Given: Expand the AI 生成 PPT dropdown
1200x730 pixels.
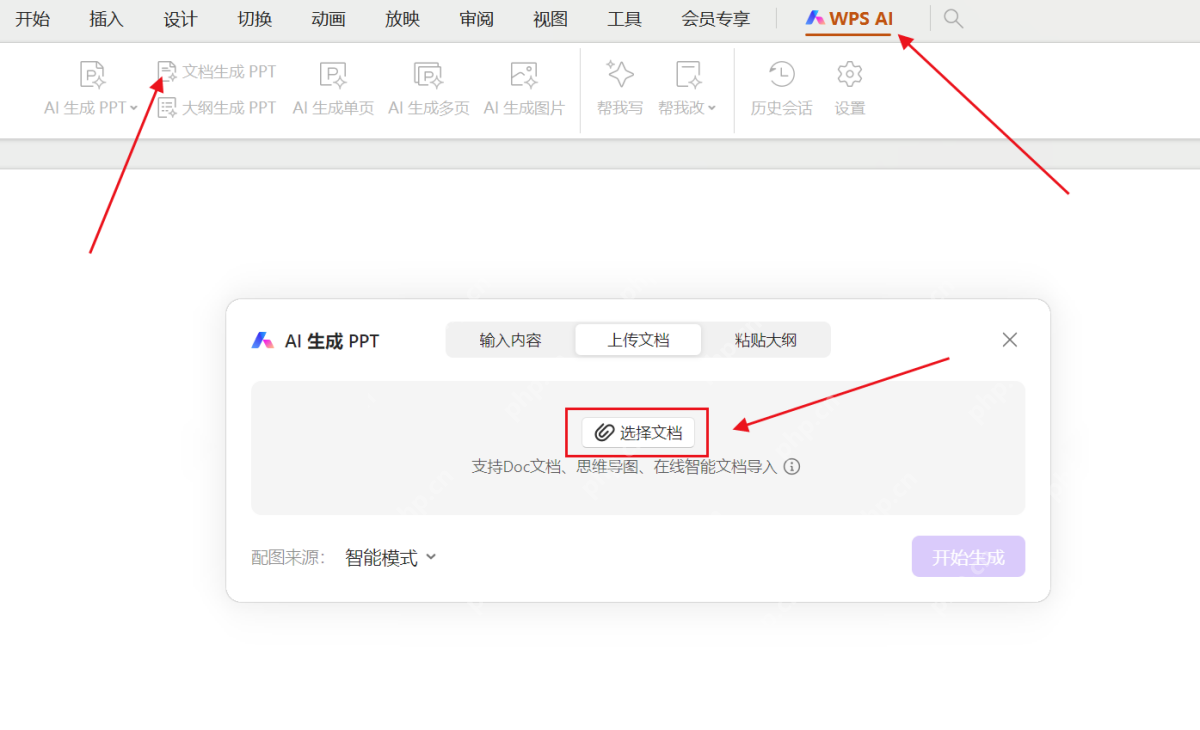Looking at the screenshot, I should click(134, 108).
